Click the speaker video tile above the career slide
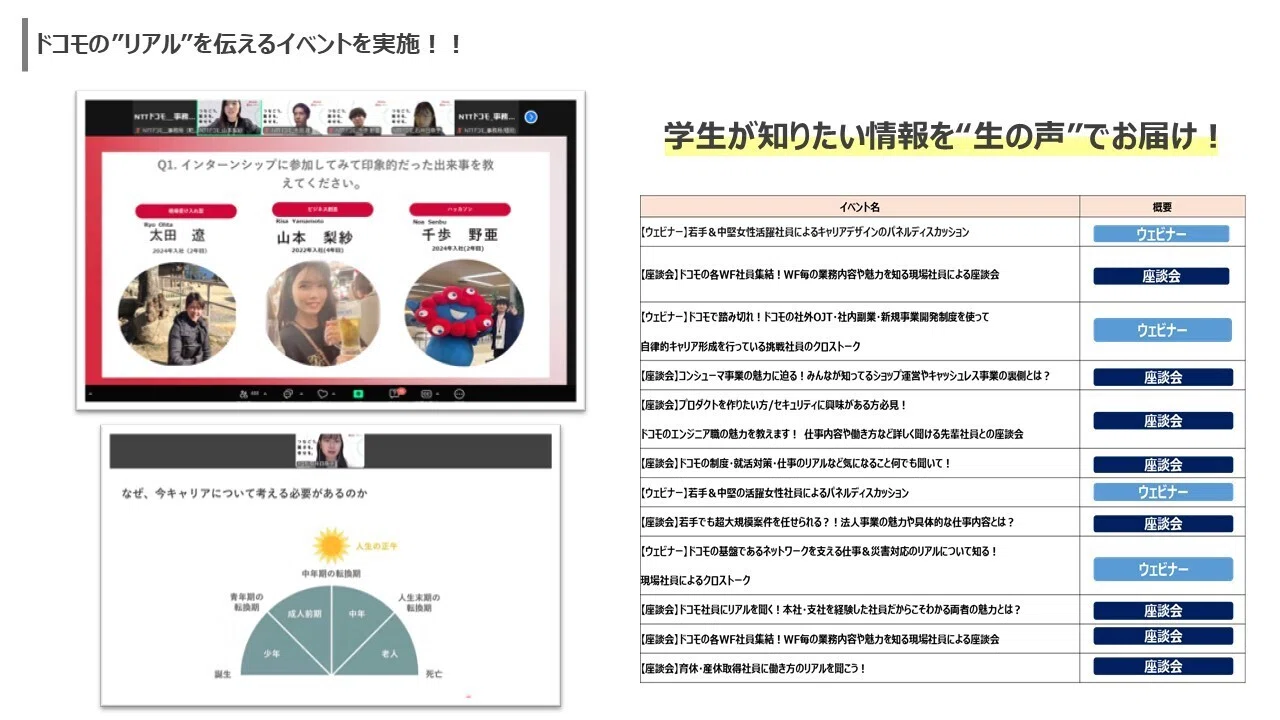This screenshot has height=720, width=1280. click(330, 451)
